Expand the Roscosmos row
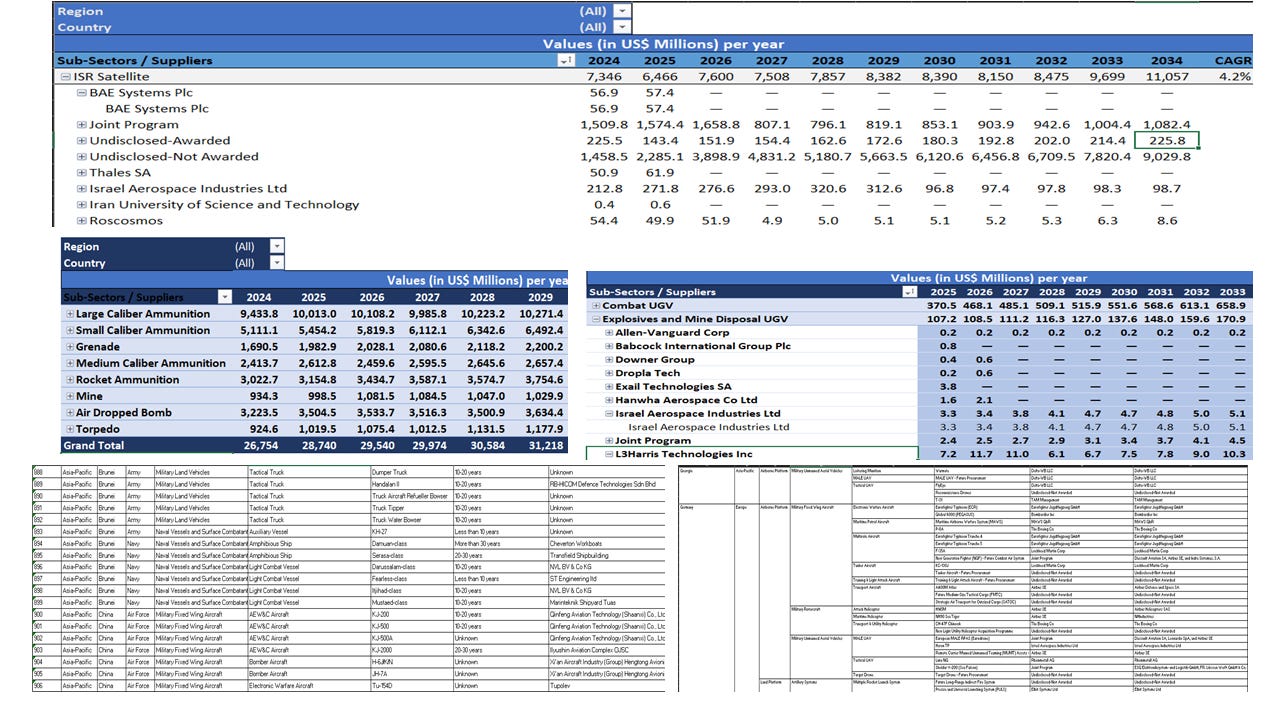Viewport: 1280px width, 720px height. pos(82,220)
